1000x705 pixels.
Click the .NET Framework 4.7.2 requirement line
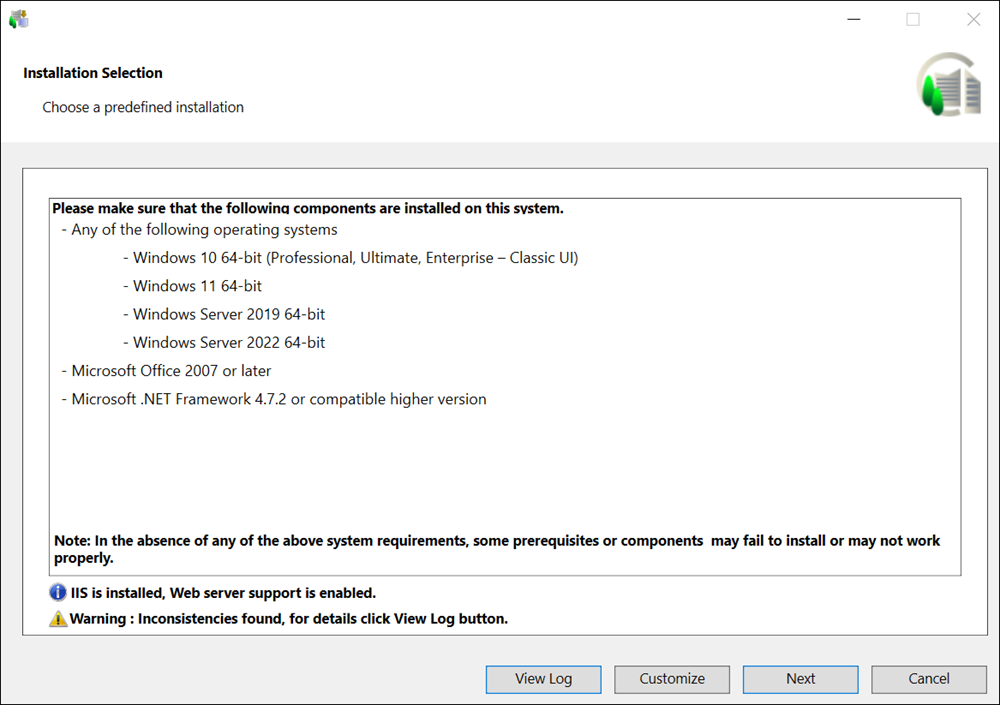(279, 399)
